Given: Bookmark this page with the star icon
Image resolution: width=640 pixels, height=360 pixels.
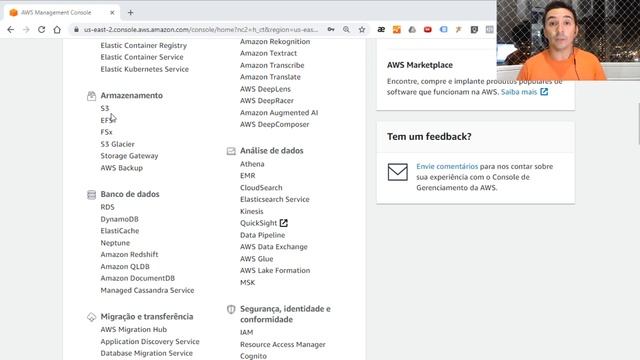Looking at the screenshot, I should [362, 29].
